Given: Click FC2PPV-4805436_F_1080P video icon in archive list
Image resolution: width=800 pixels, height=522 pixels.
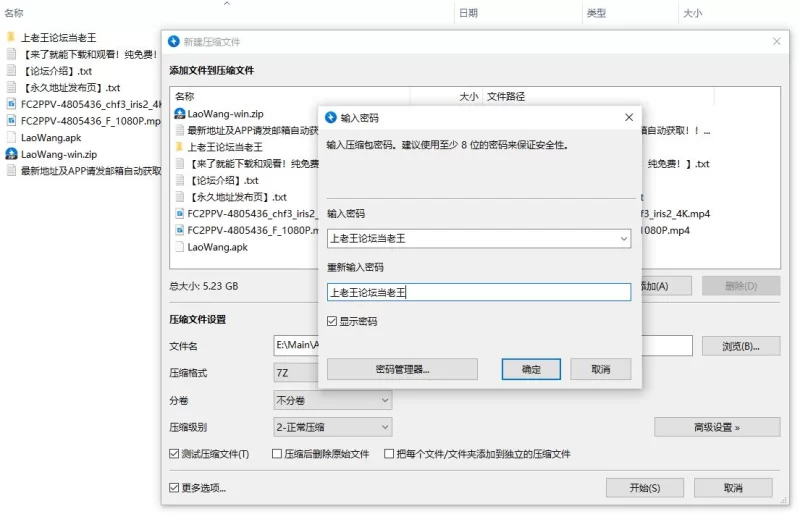Looking at the screenshot, I should pyautogui.click(x=180, y=230).
